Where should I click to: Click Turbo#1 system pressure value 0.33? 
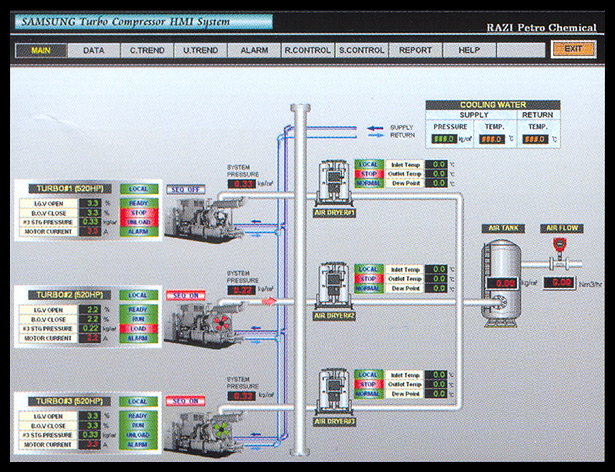coord(242,184)
